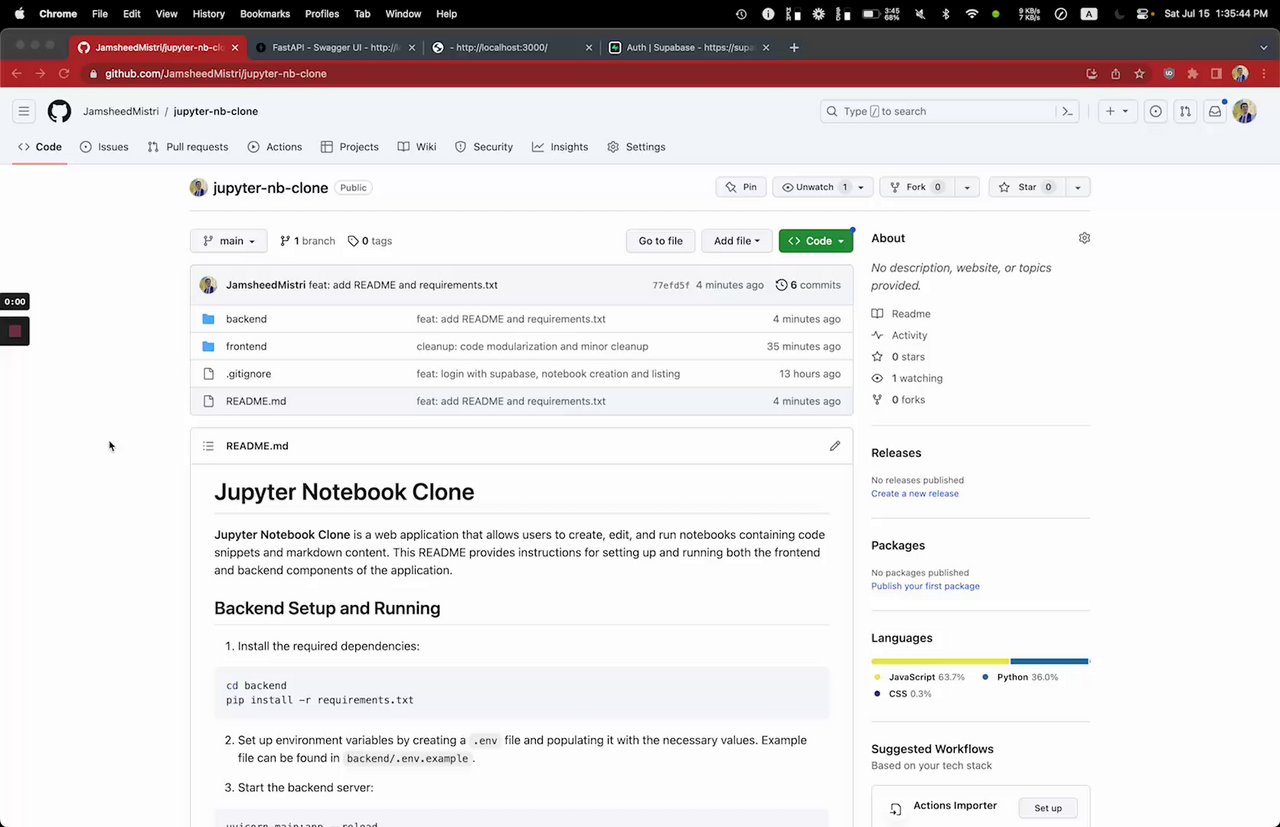Open the Wi-Fi status icon in the menu bar
The height and width of the screenshot is (827, 1280).
point(971,14)
